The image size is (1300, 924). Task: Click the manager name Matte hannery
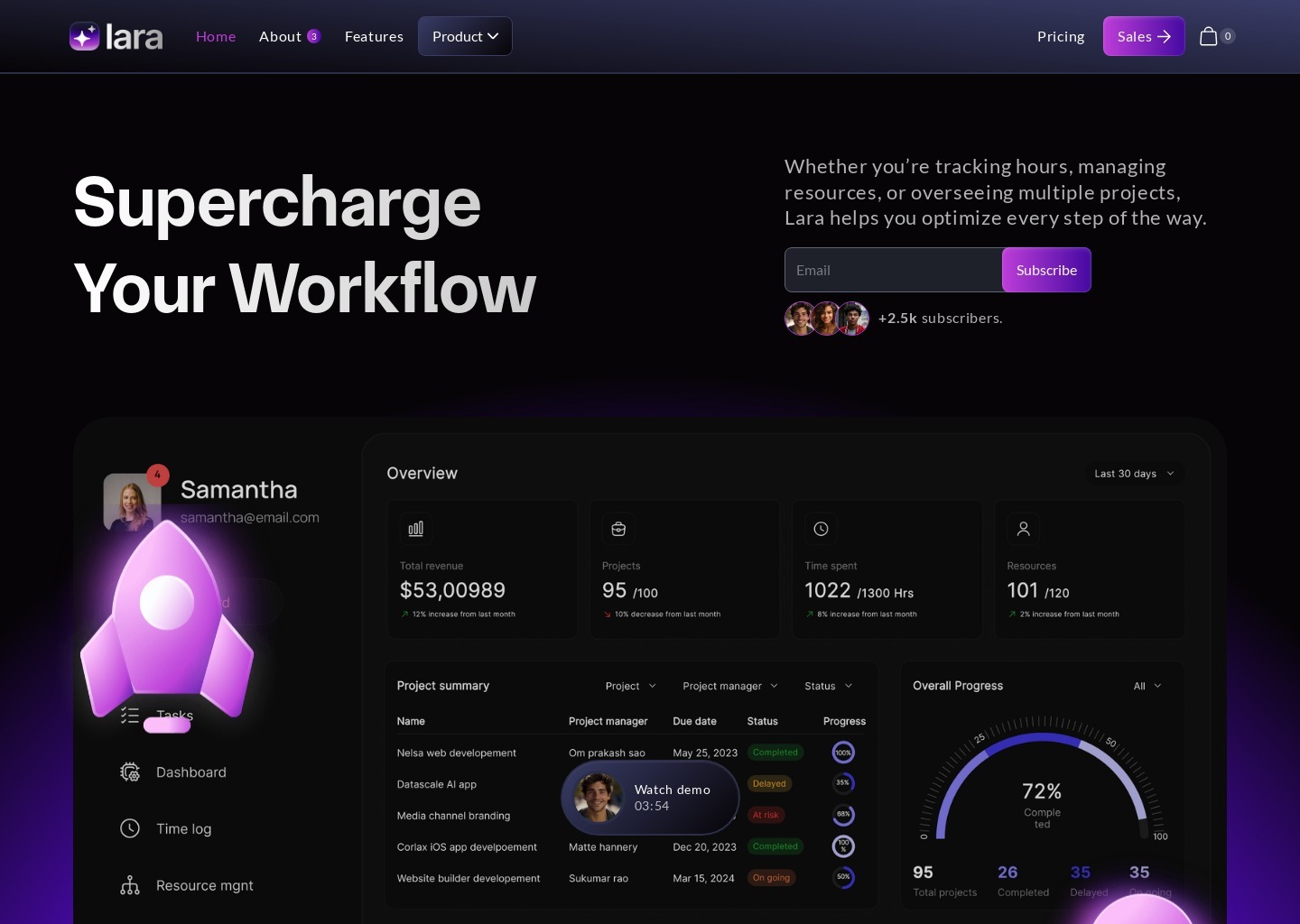(603, 847)
